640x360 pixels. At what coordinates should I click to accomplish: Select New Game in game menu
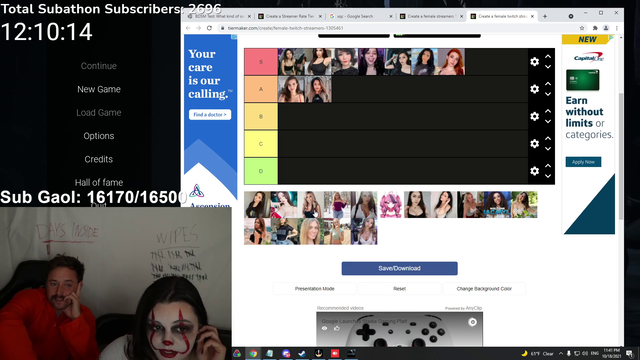point(99,89)
